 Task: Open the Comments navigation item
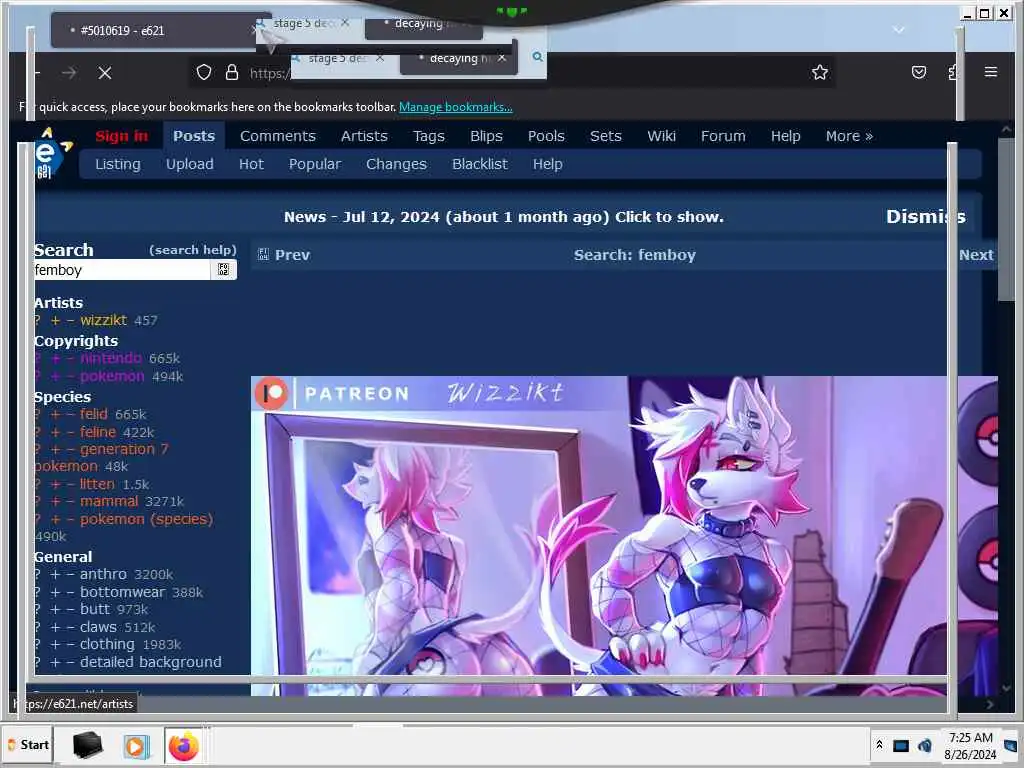click(x=278, y=136)
